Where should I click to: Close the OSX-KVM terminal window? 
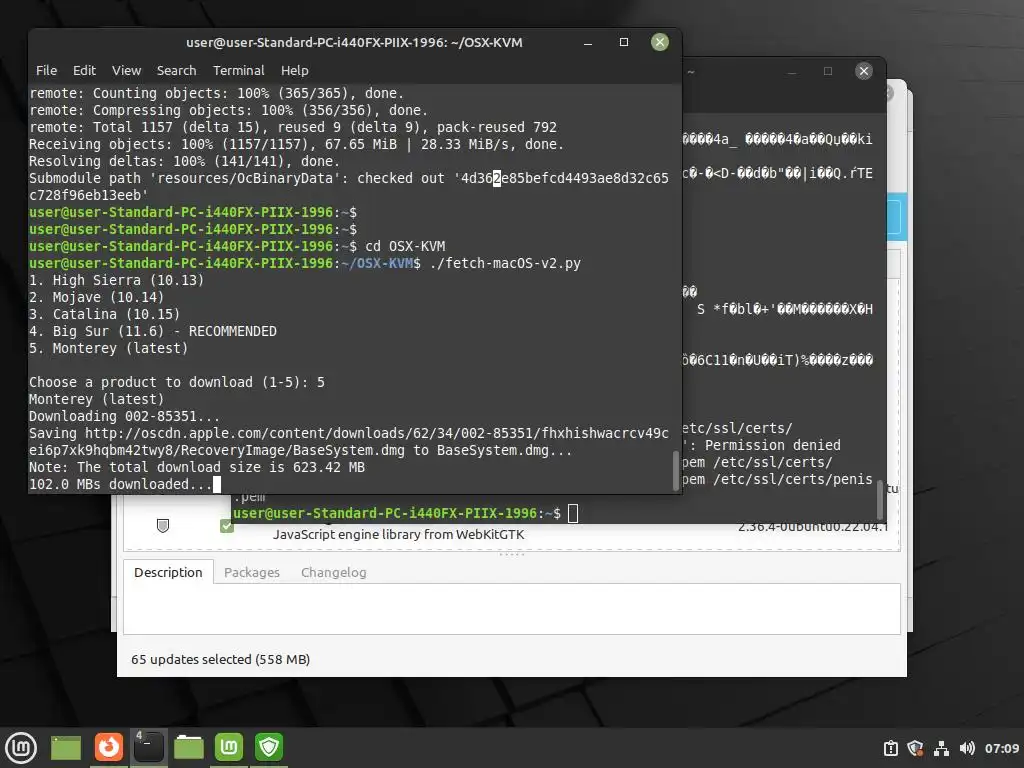pyautogui.click(x=660, y=42)
